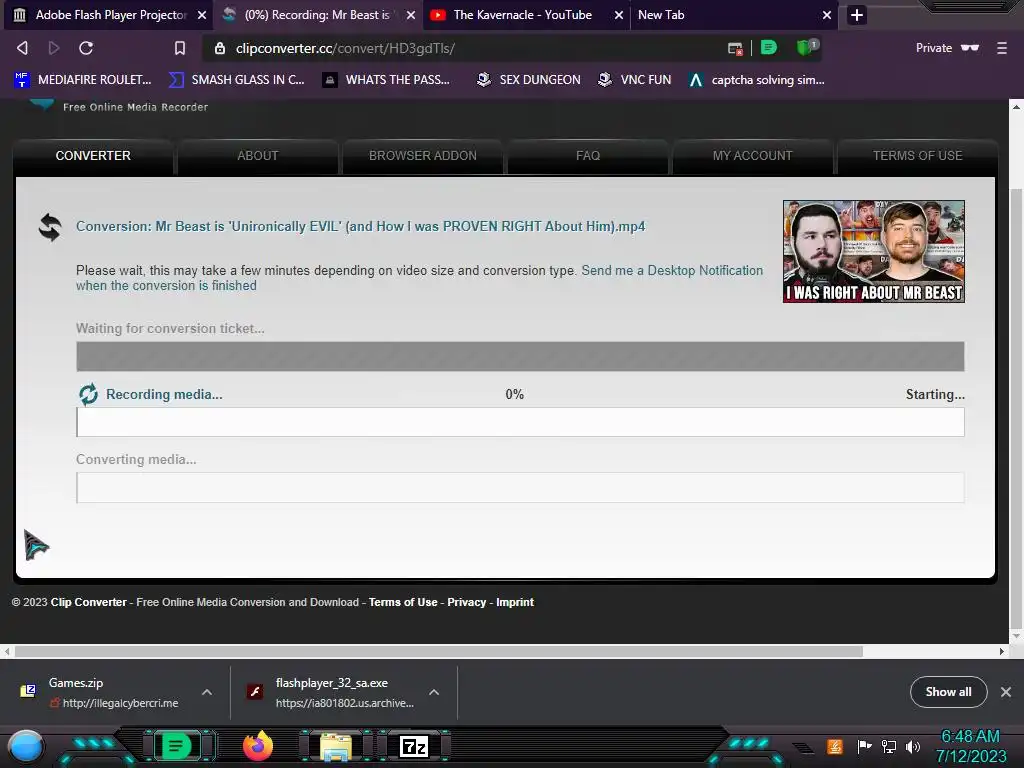1024x768 pixels.
Task: Open the Start menu orb
Action: [x=26, y=747]
